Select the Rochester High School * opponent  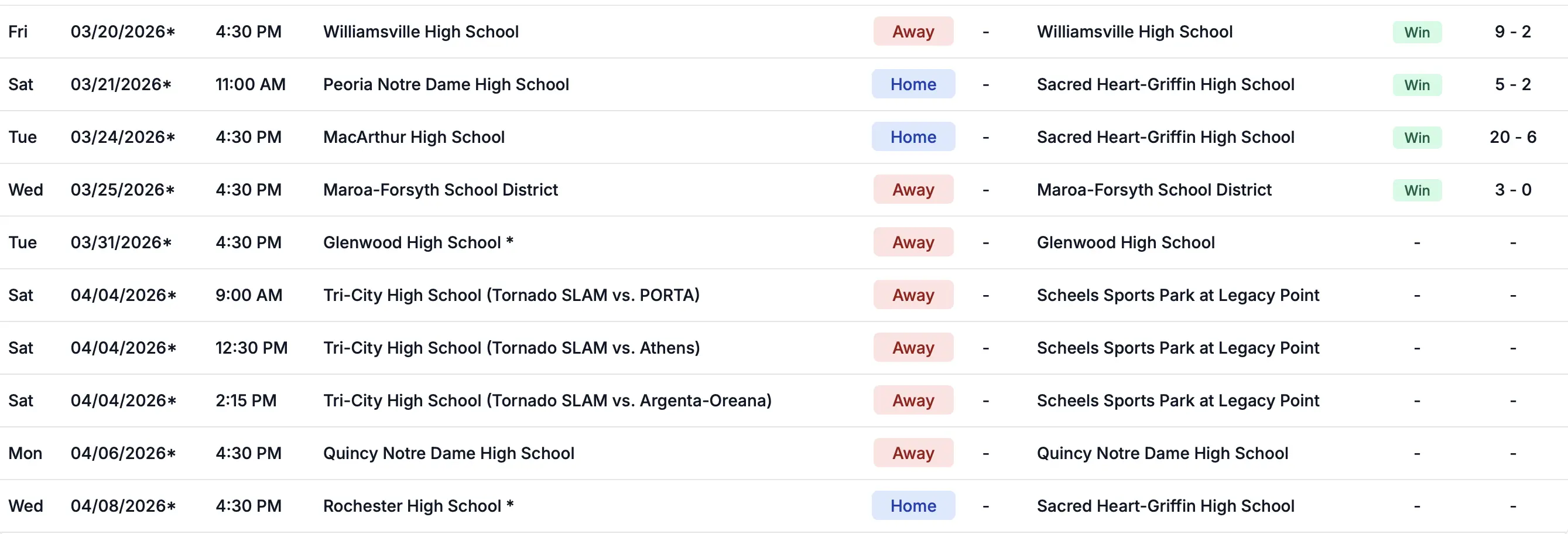click(x=417, y=506)
